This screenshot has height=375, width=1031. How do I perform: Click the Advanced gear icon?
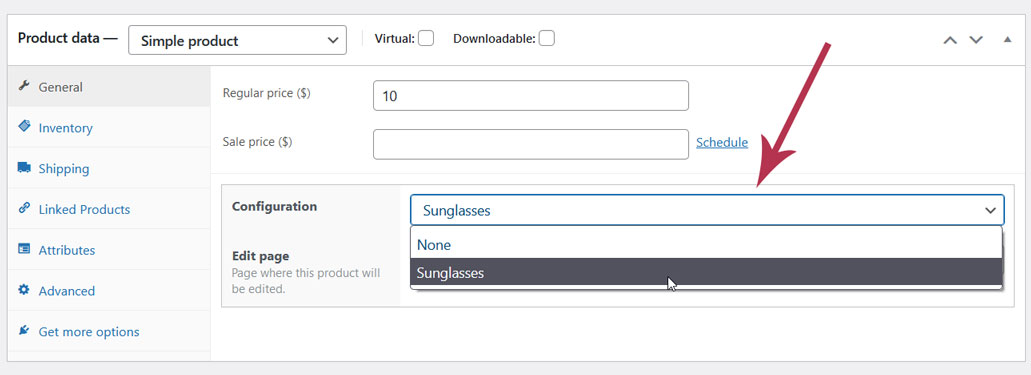click(24, 289)
